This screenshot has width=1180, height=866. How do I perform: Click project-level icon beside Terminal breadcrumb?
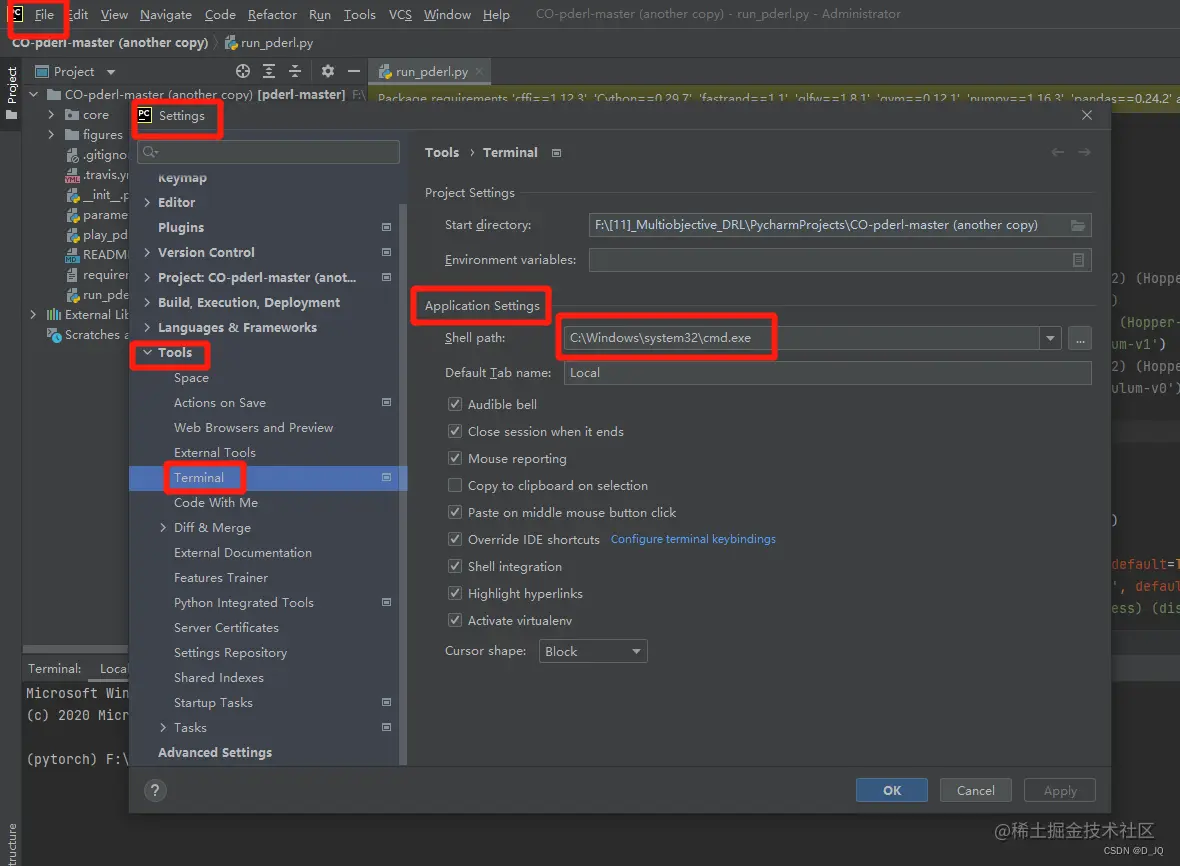click(556, 153)
